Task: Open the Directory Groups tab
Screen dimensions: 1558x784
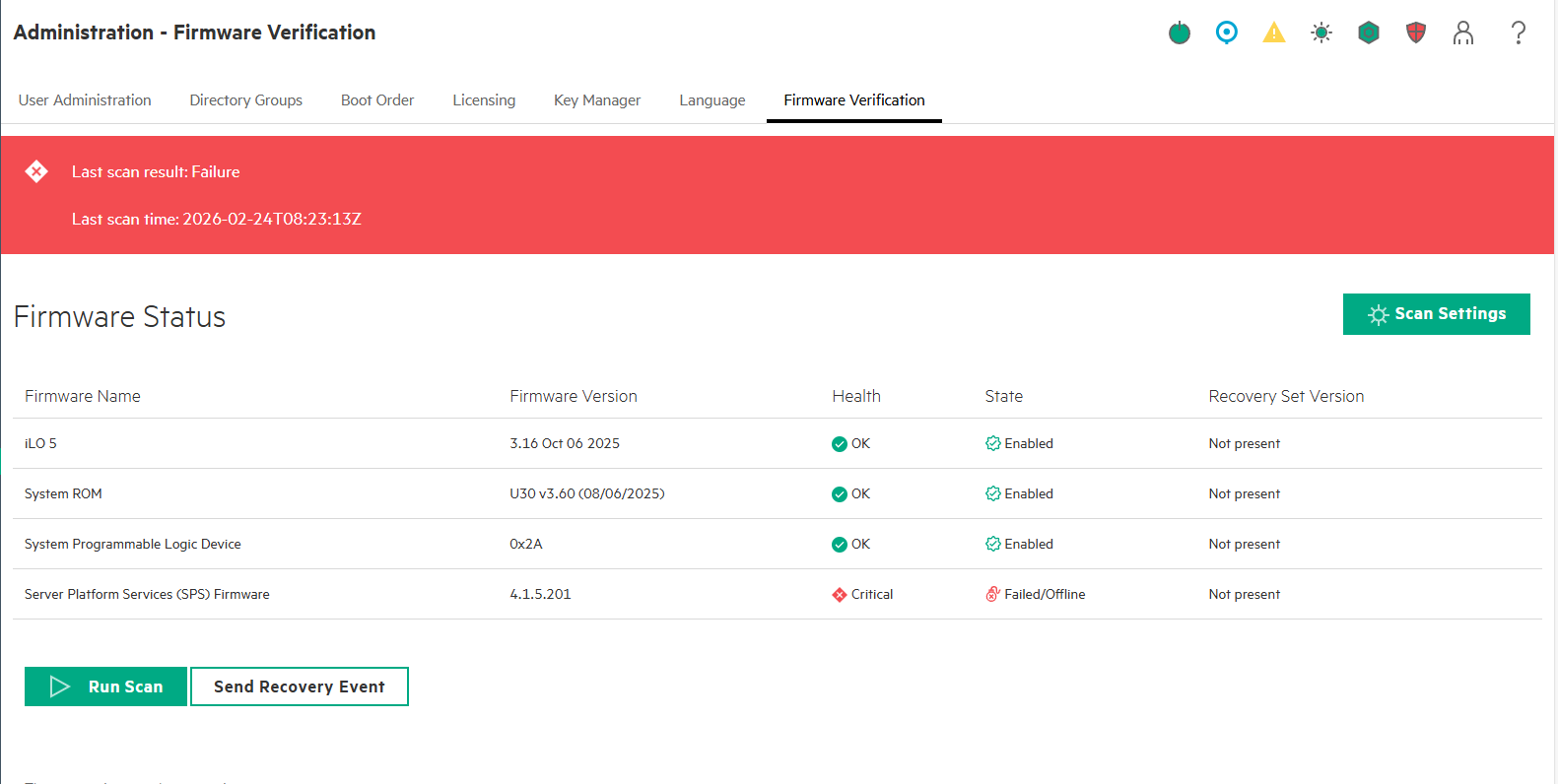Action: [245, 100]
